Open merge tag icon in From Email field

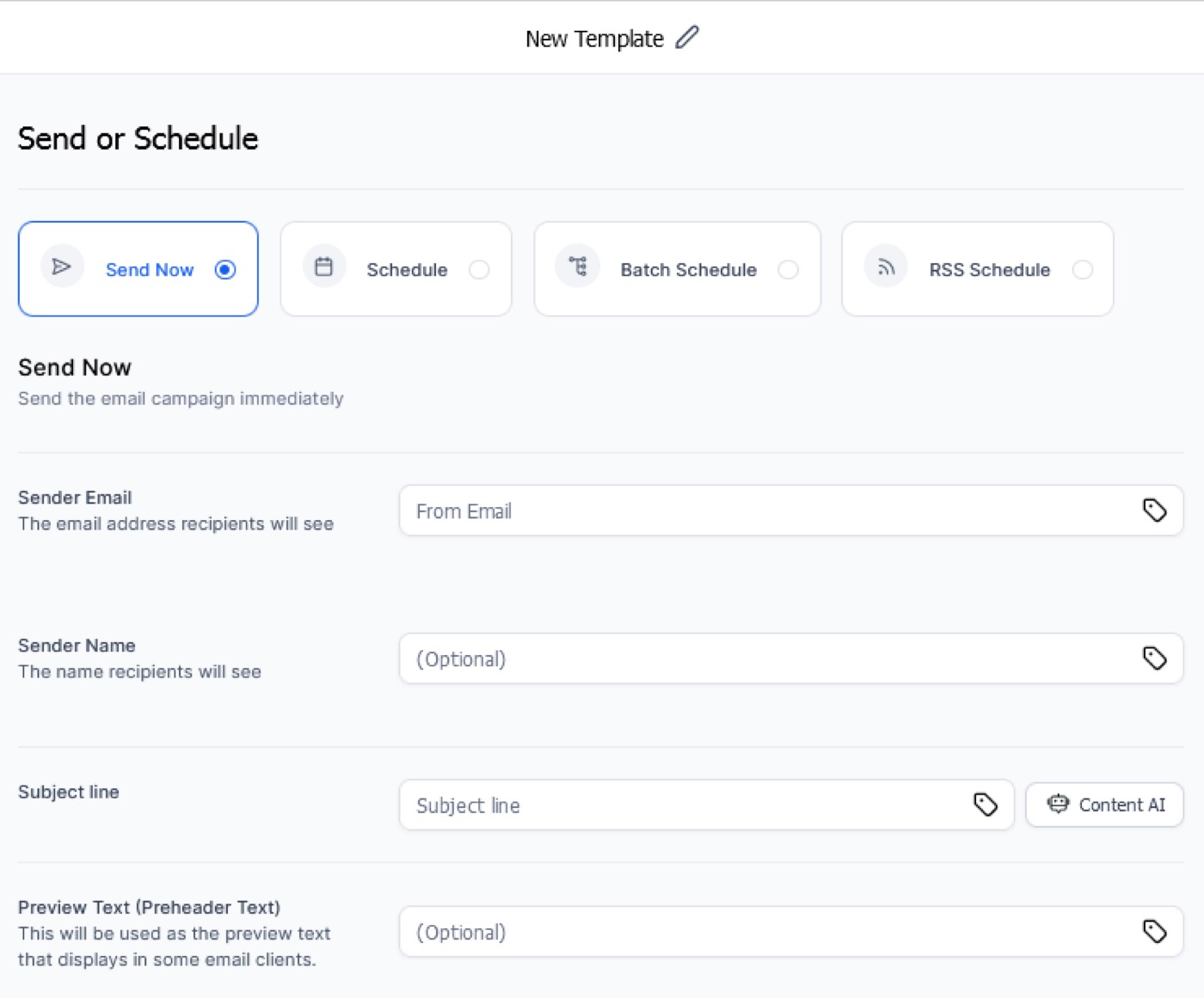[x=1155, y=510]
